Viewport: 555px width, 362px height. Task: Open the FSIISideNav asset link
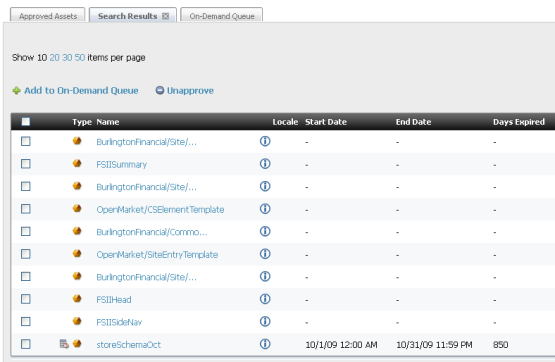pos(119,322)
